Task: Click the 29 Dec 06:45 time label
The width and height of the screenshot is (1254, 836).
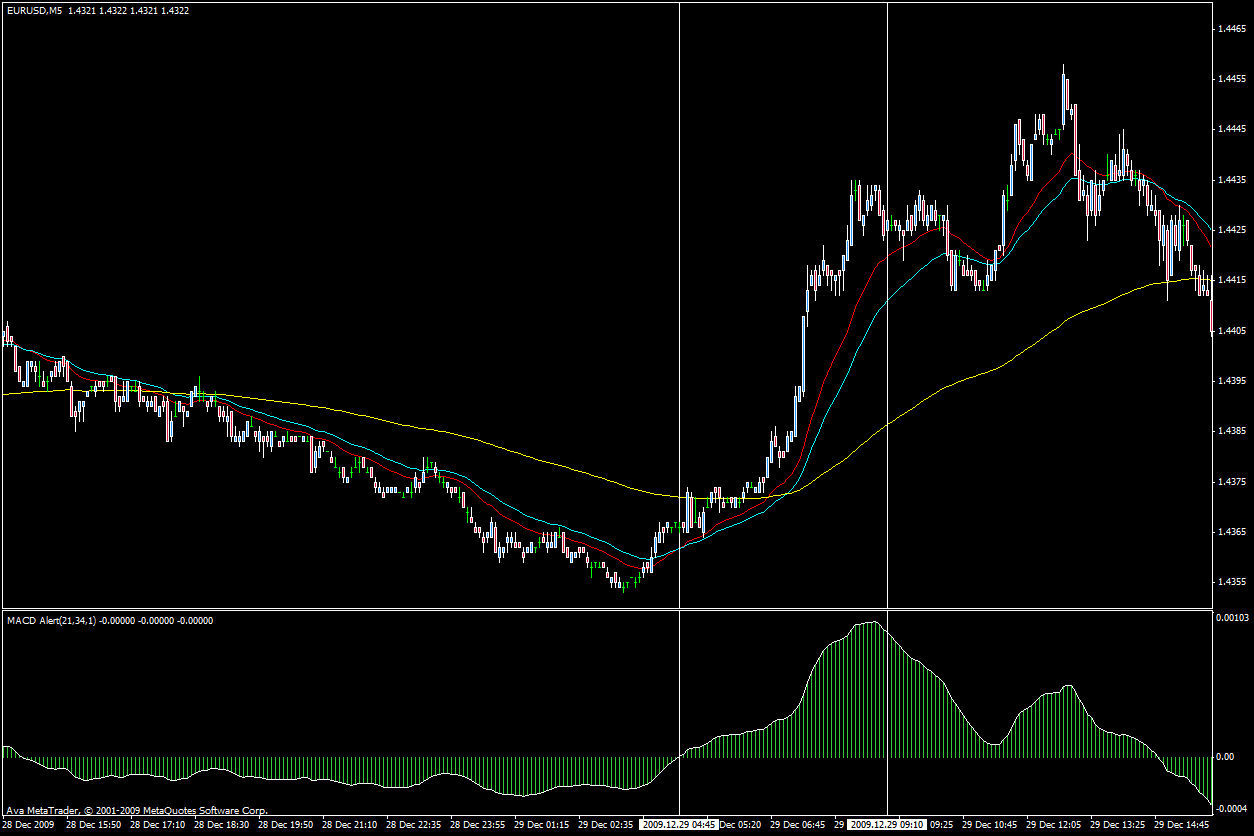Action: 799,825
